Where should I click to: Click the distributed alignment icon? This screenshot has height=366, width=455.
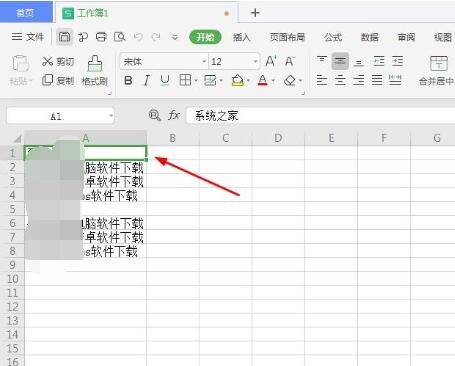click(x=395, y=80)
